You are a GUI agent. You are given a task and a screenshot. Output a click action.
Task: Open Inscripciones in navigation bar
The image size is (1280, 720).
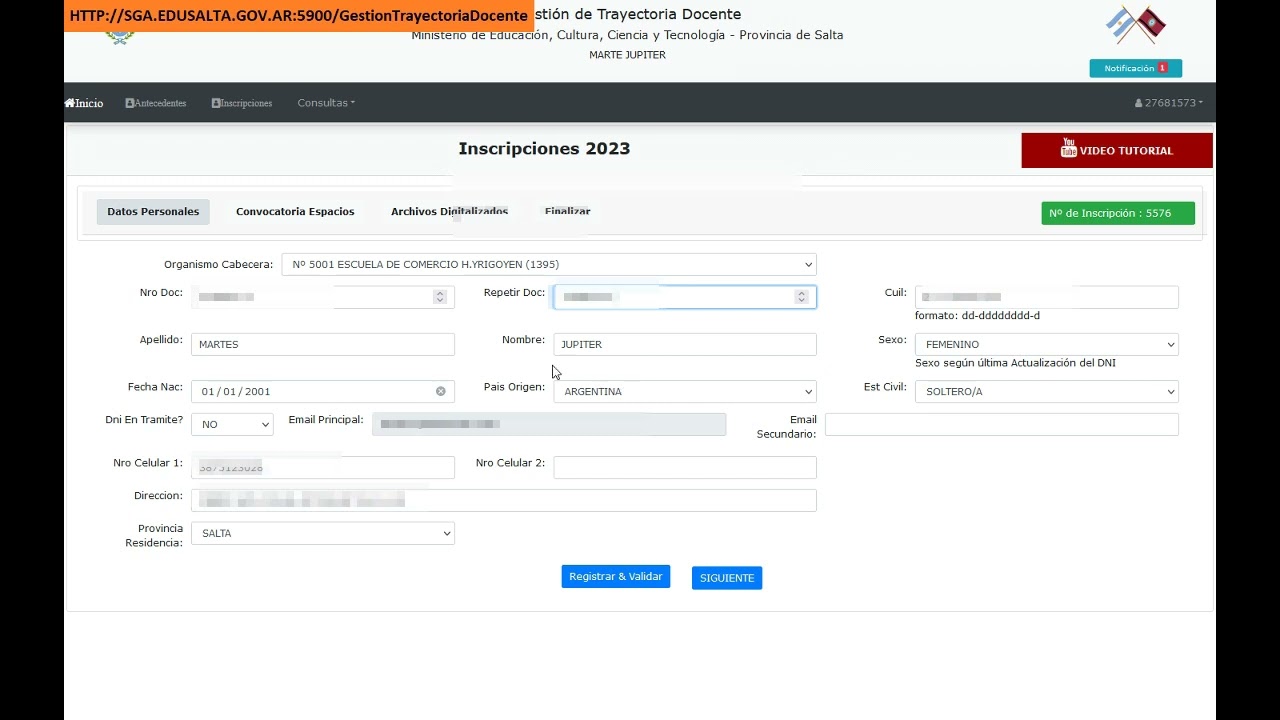click(x=242, y=103)
